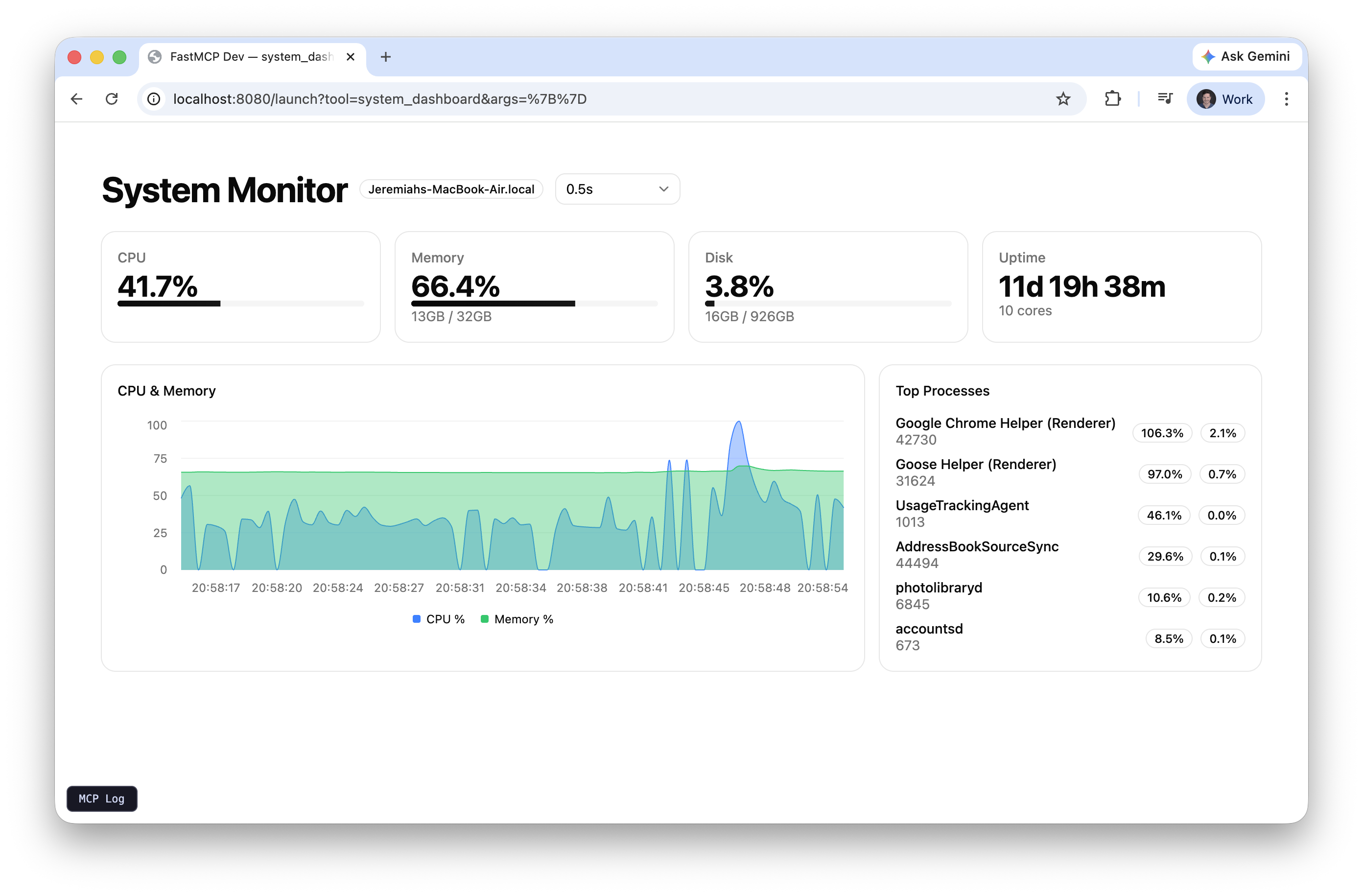The image size is (1363, 896).
Task: Click the Jeremiahs-MacBook-Air.local hostname badge
Action: click(451, 189)
